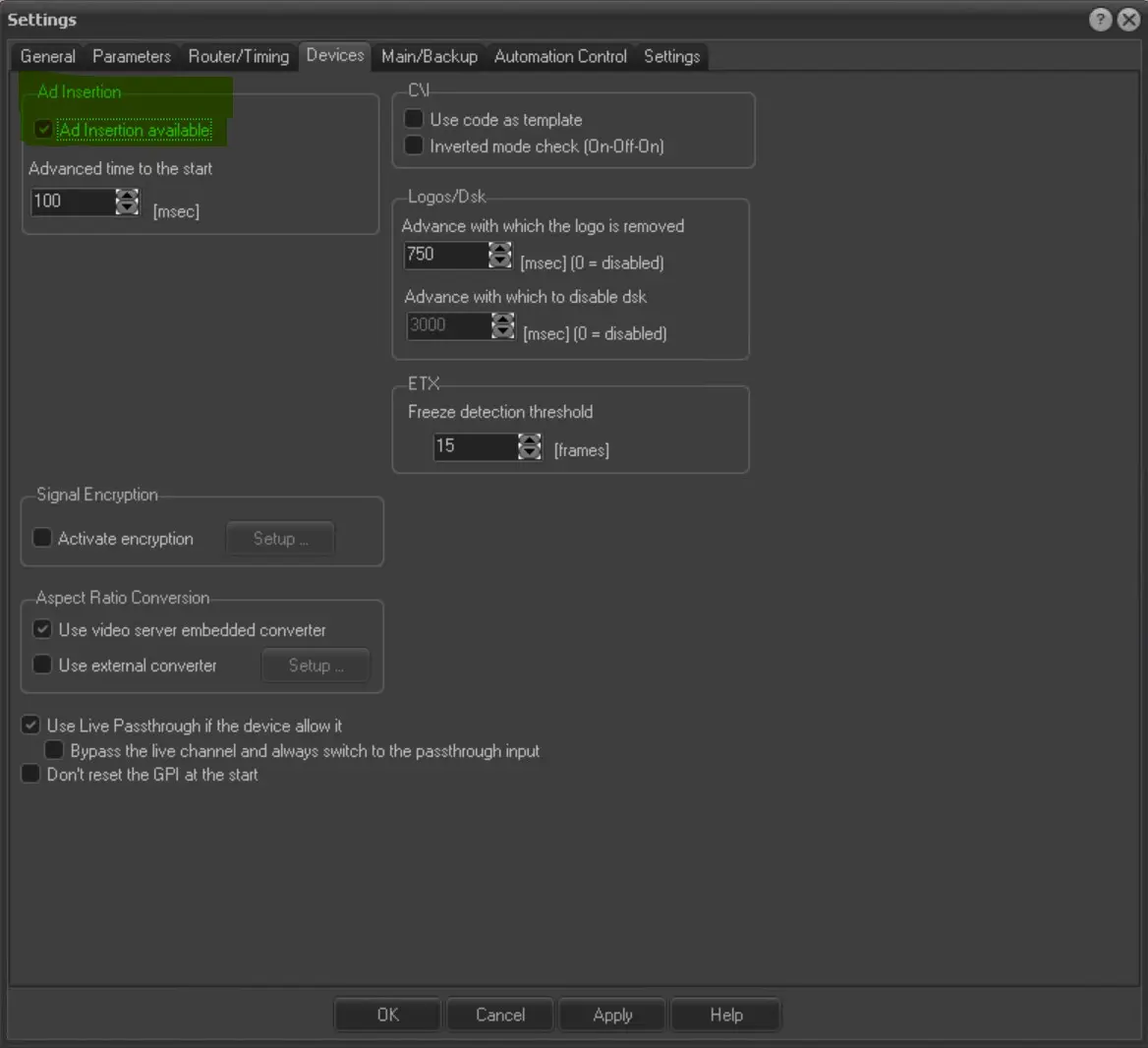Toggle the Ad Insertion available checkbox
Image resolution: width=1148 pixels, height=1048 pixels.
(x=43, y=130)
